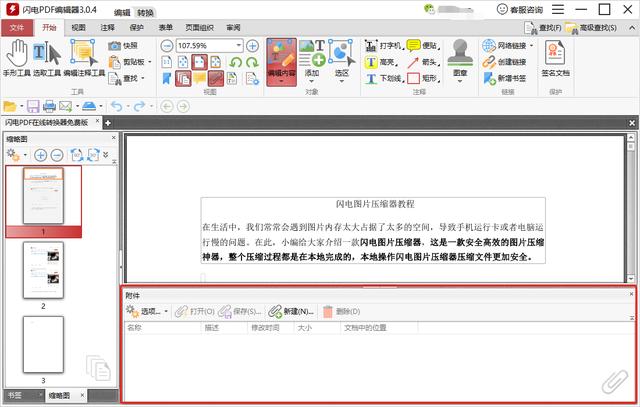
Task: Click the 查找(F) find button
Action: point(542,28)
